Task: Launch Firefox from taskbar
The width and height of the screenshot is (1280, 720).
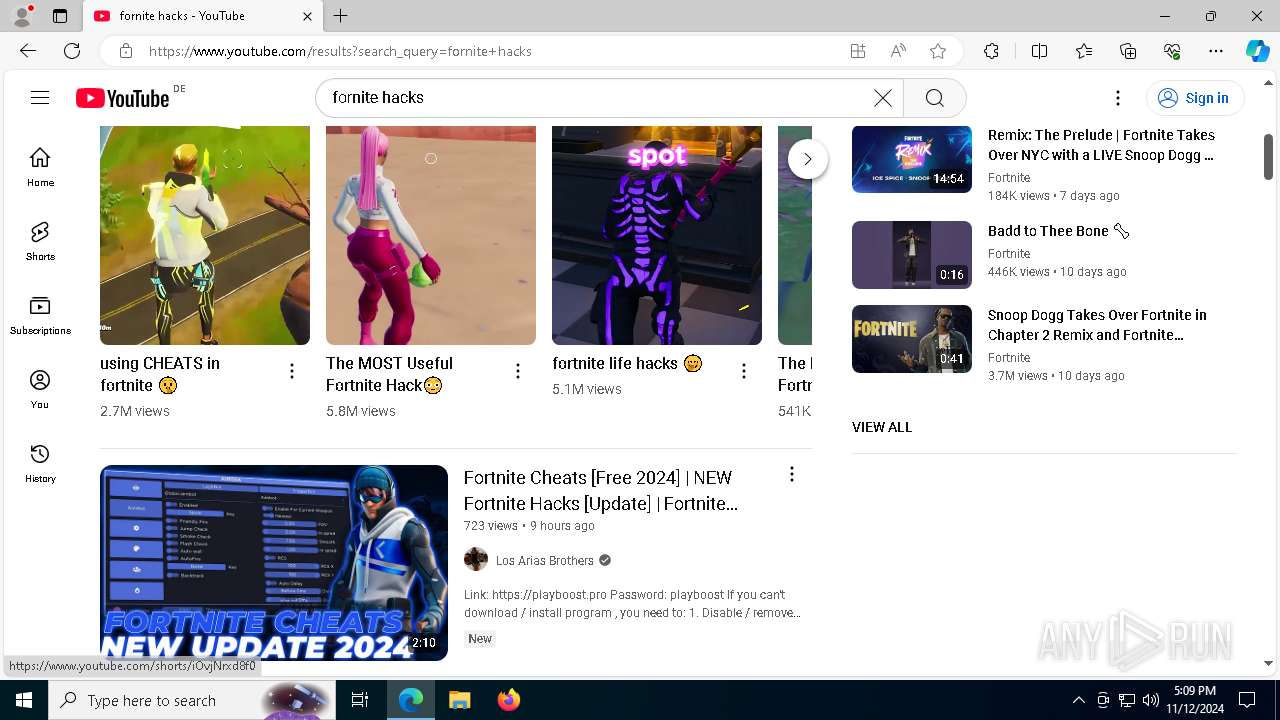Action: pos(509,700)
